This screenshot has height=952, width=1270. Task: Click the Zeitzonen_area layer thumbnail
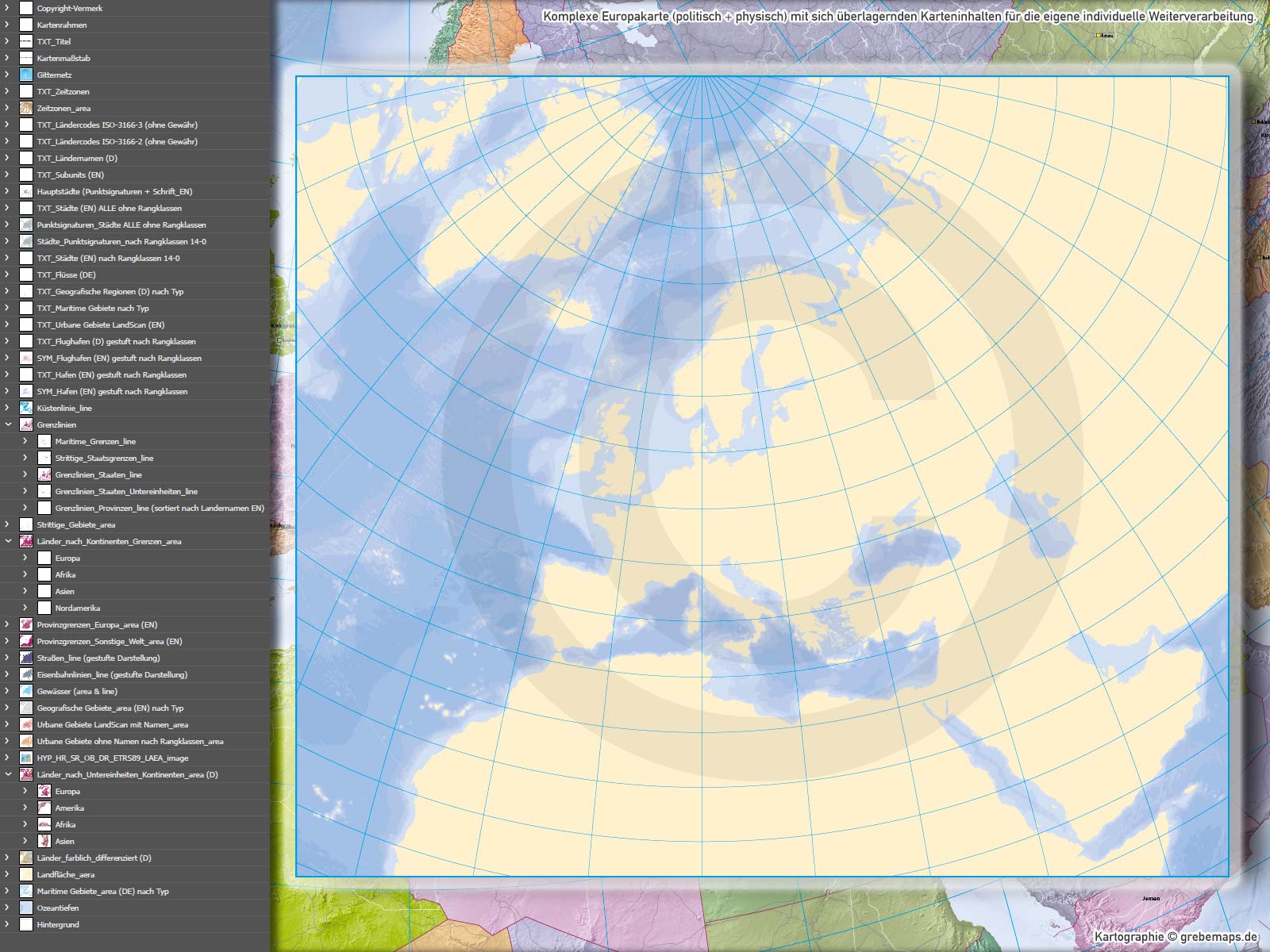[26, 108]
